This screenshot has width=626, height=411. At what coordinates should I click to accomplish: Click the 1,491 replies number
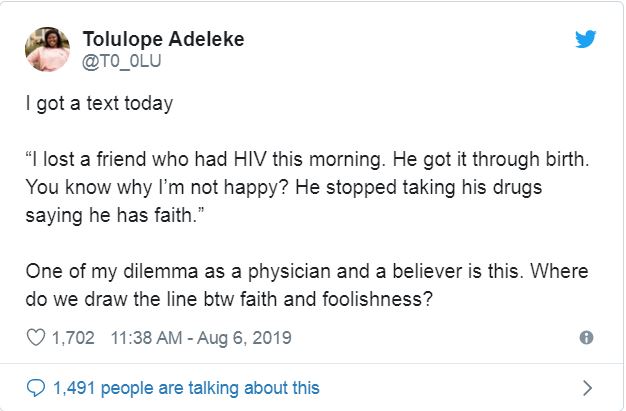pos(77,387)
